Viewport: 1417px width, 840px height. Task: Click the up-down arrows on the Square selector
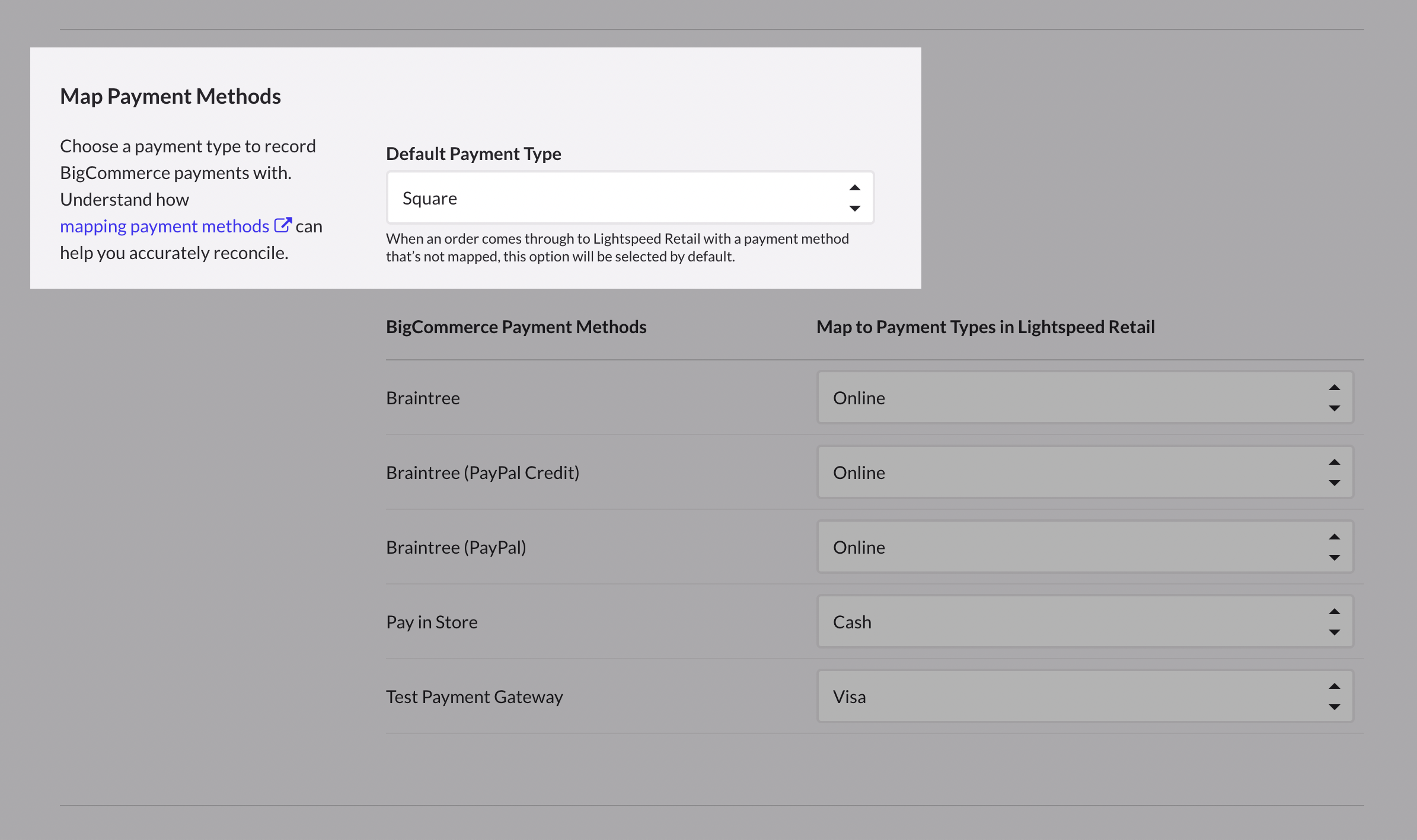pyautogui.click(x=854, y=198)
